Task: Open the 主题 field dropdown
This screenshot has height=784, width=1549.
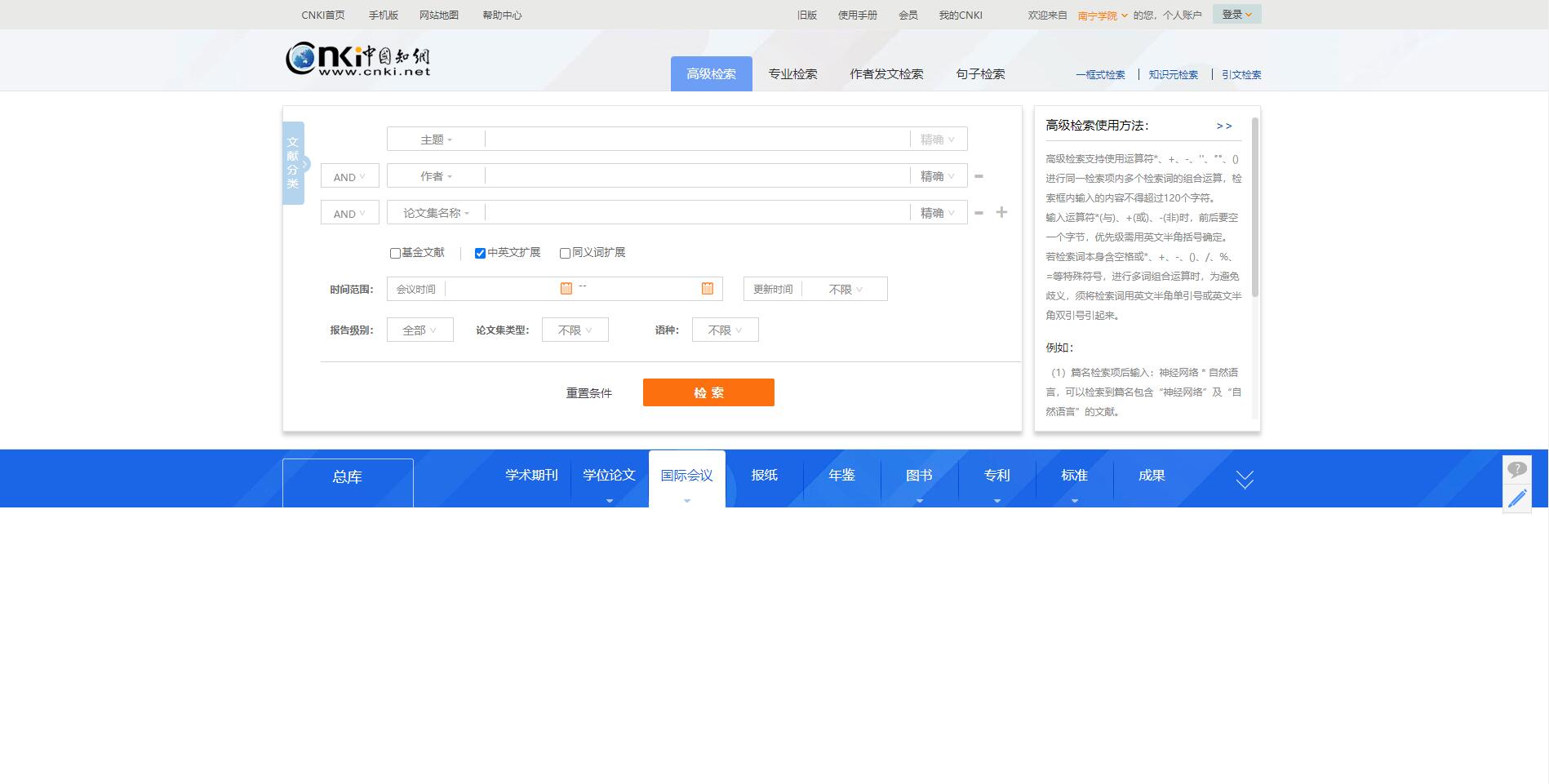Action: [x=436, y=140]
